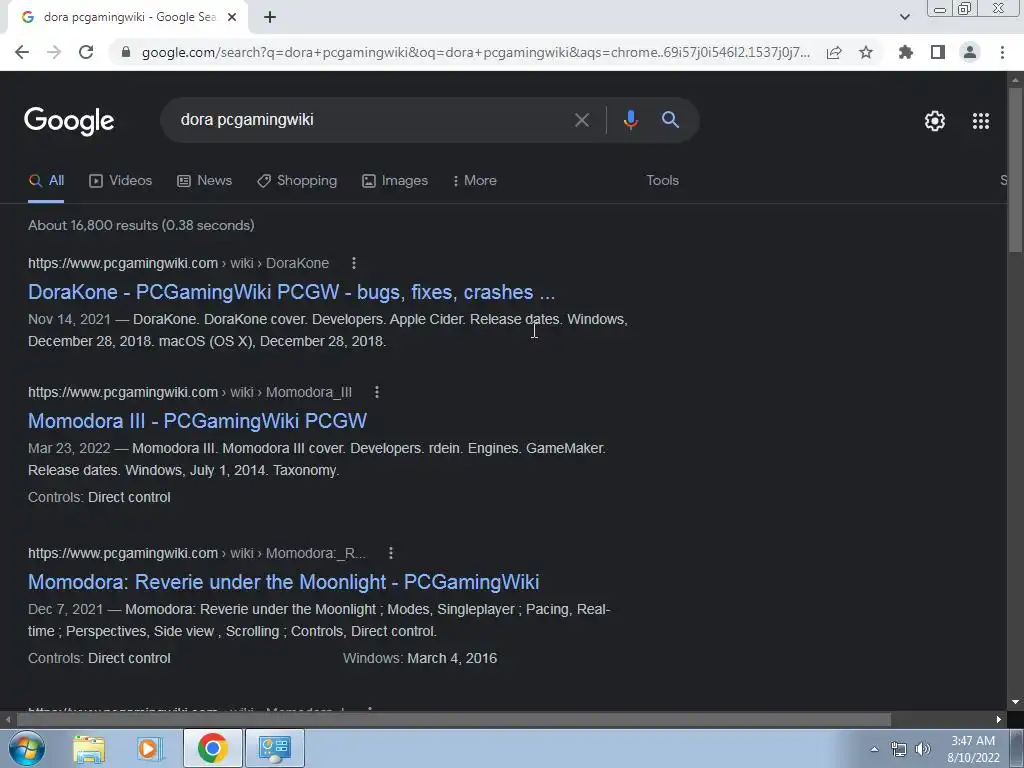Viewport: 1024px width, 768px height.
Task: Open Momodora: Reverie under the Moonlight result
Action: (x=283, y=582)
